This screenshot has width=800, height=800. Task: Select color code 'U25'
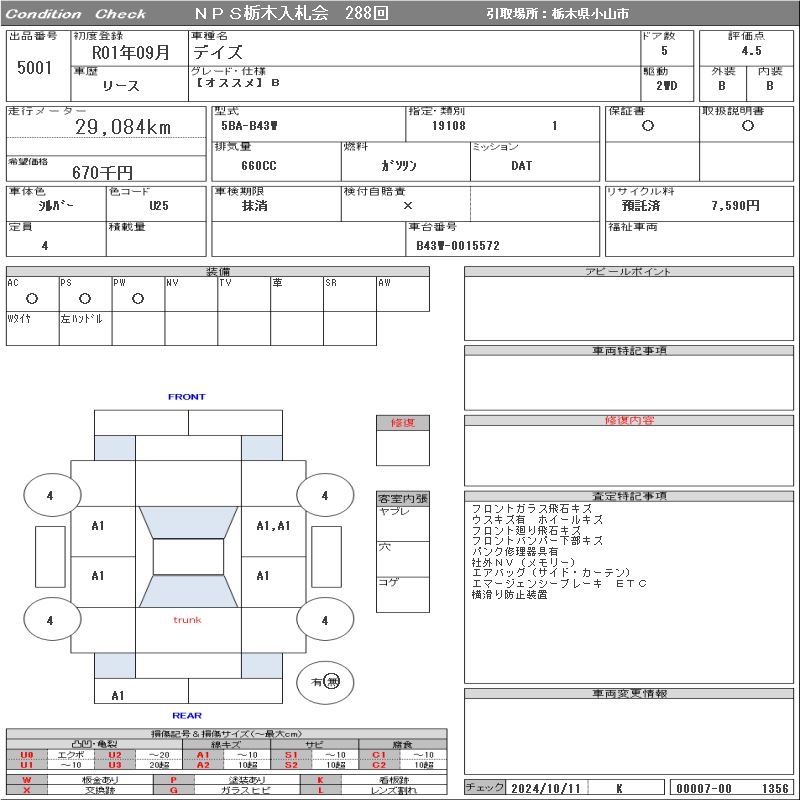coord(159,206)
